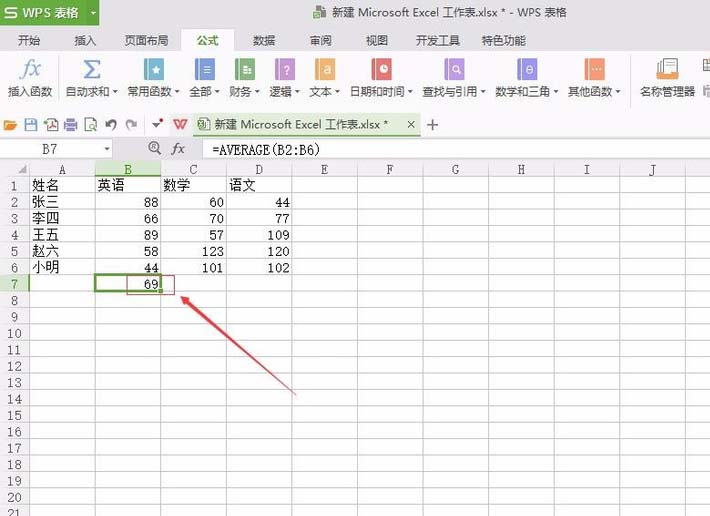The image size is (710, 516).
Task: Open the Lookup and Reference (查找与引用) icon
Action: 454,69
